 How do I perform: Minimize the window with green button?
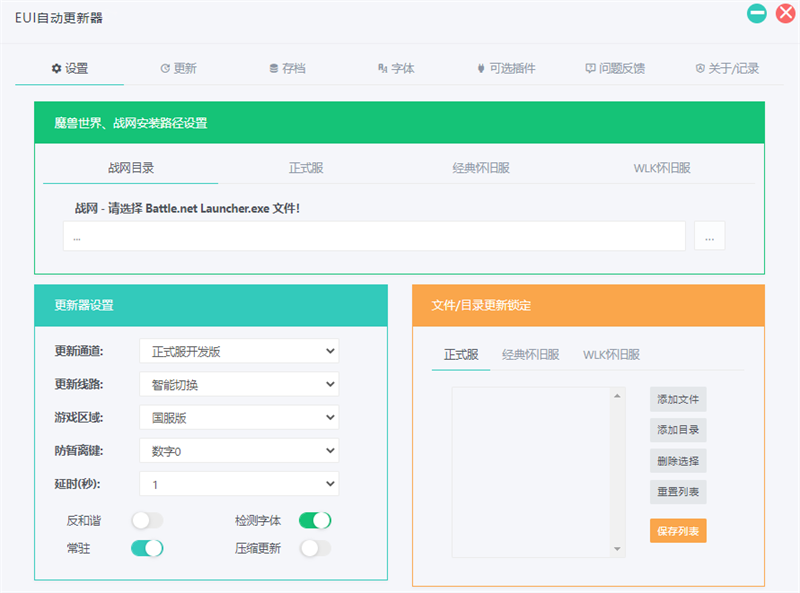point(757,14)
